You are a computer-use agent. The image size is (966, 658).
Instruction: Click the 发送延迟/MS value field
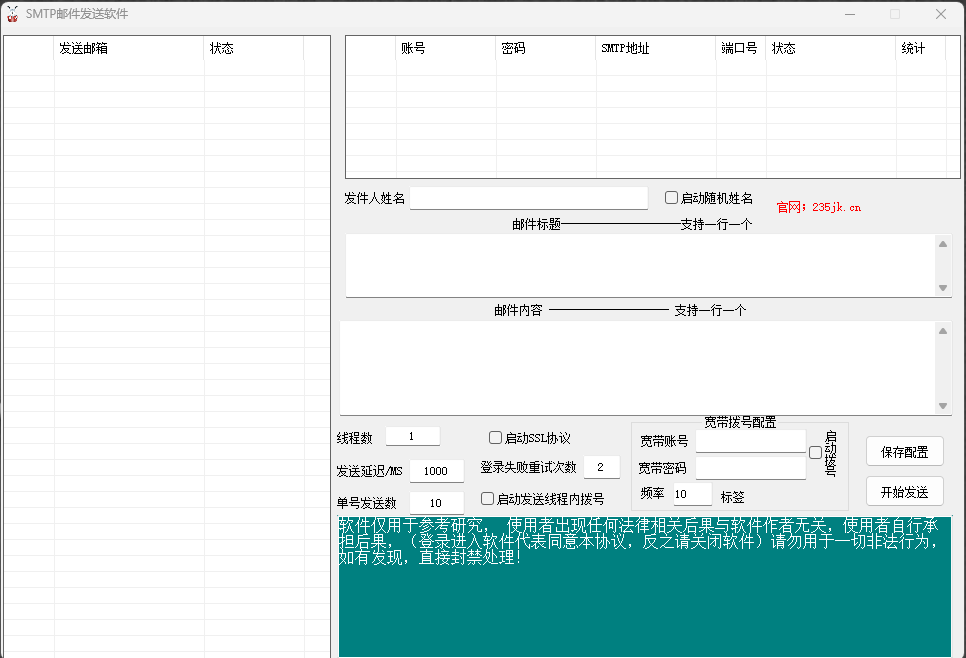point(436,471)
